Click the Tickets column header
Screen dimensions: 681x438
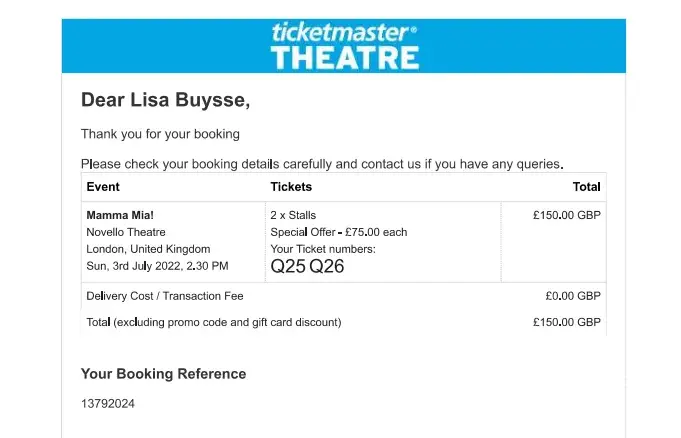click(x=291, y=187)
